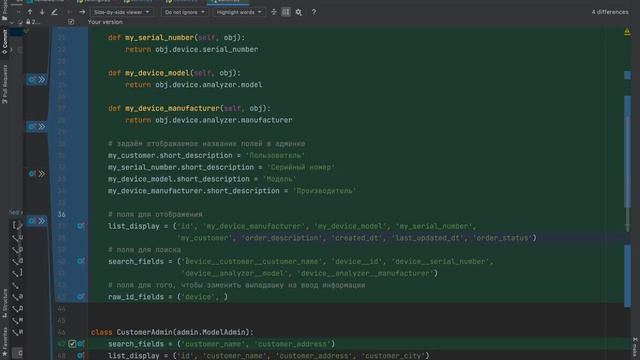The width and height of the screenshot is (640, 360).
Task: Open diff settings gear icon
Action: point(298,12)
